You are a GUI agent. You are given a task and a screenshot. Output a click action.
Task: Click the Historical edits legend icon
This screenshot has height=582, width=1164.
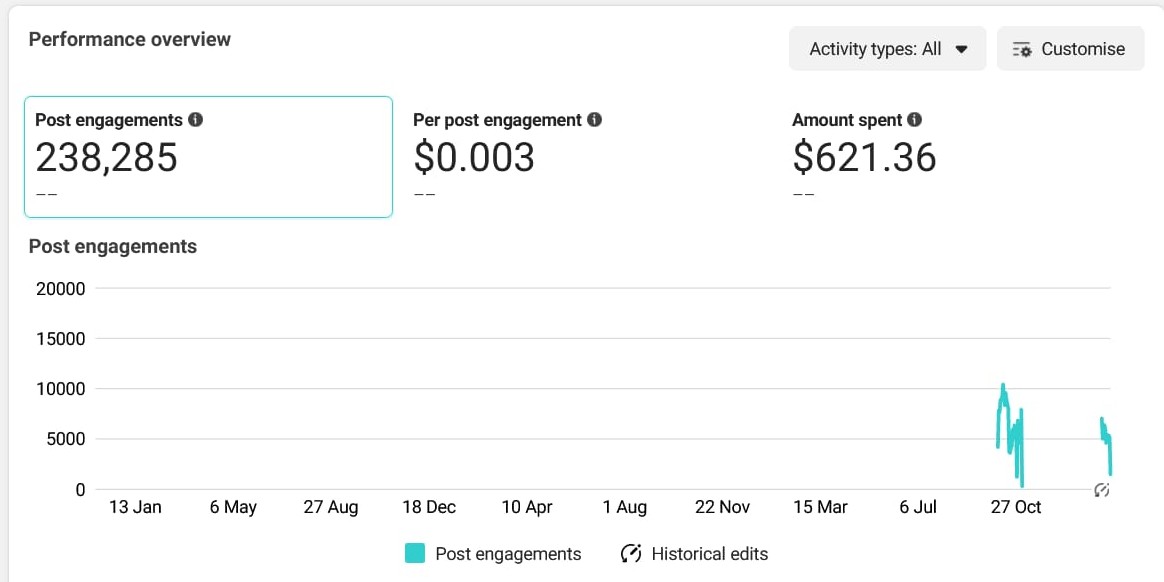pyautogui.click(x=631, y=554)
